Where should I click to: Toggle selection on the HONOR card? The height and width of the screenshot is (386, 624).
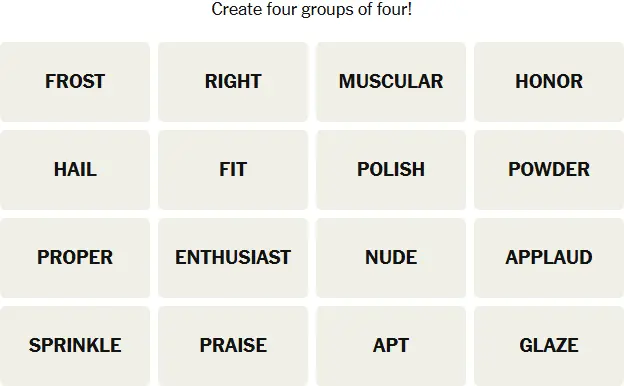coord(549,82)
